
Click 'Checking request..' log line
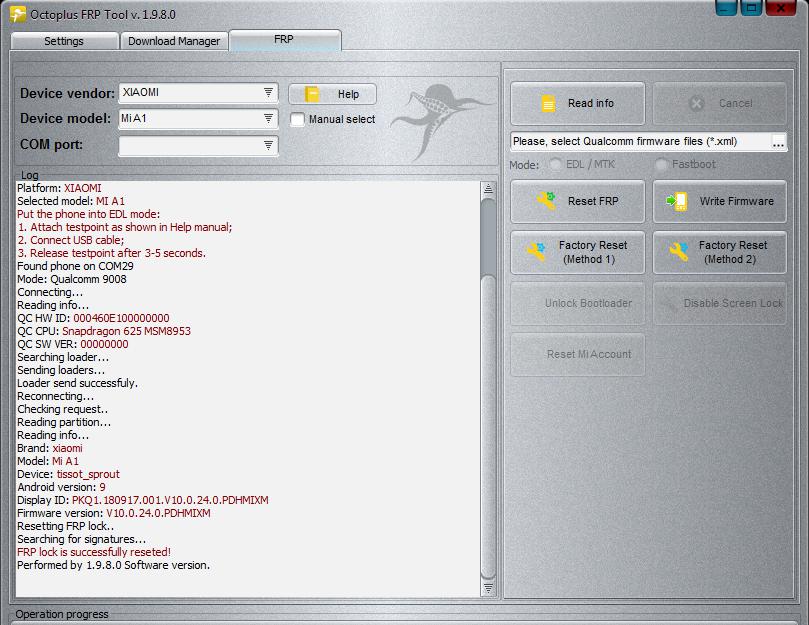[x=62, y=409]
